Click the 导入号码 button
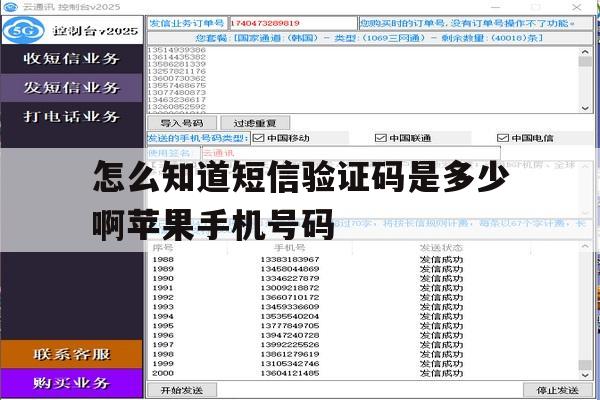Viewport: 600px width, 400px height. tap(182, 123)
